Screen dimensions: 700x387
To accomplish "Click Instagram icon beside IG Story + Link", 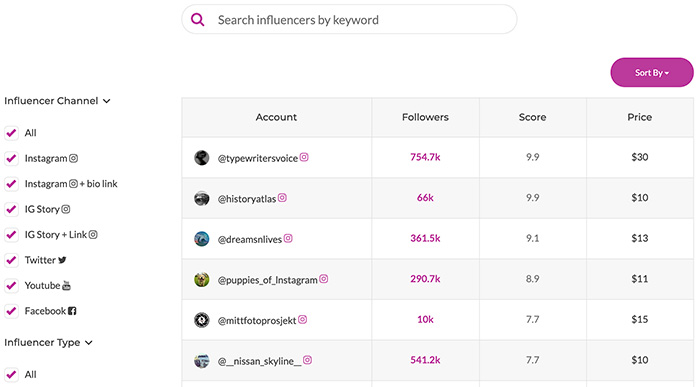I will (x=93, y=234).
